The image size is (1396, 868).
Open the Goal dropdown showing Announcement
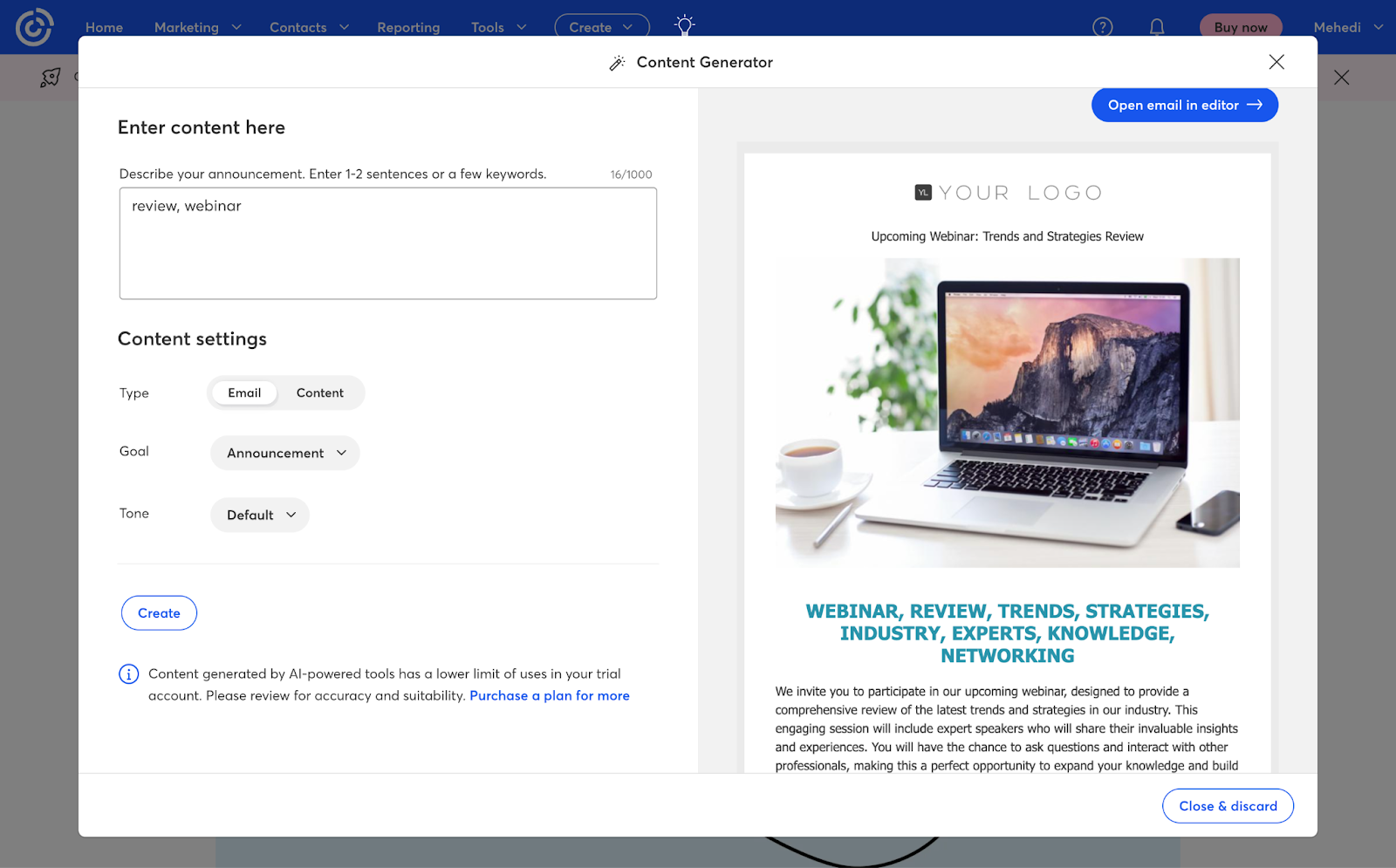(x=285, y=453)
